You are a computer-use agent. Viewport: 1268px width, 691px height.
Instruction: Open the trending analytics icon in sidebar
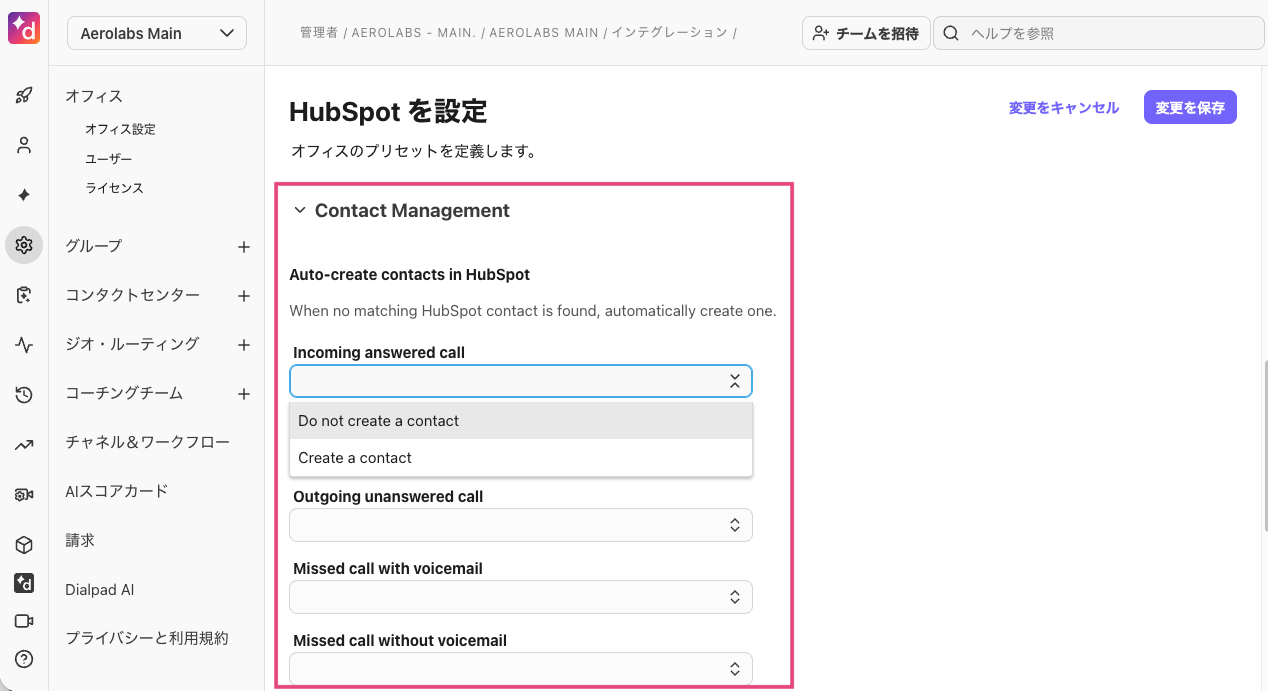(24, 445)
